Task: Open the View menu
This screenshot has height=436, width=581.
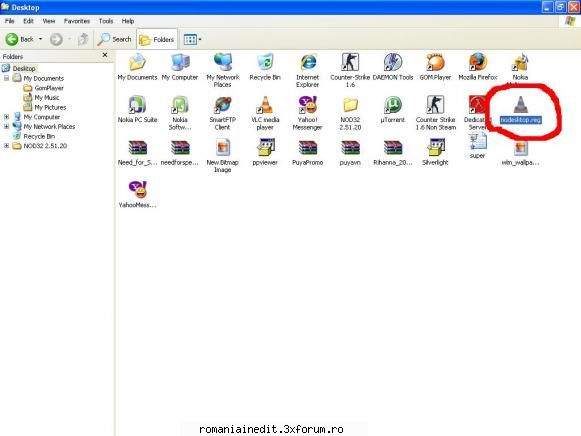Action: tap(49, 21)
